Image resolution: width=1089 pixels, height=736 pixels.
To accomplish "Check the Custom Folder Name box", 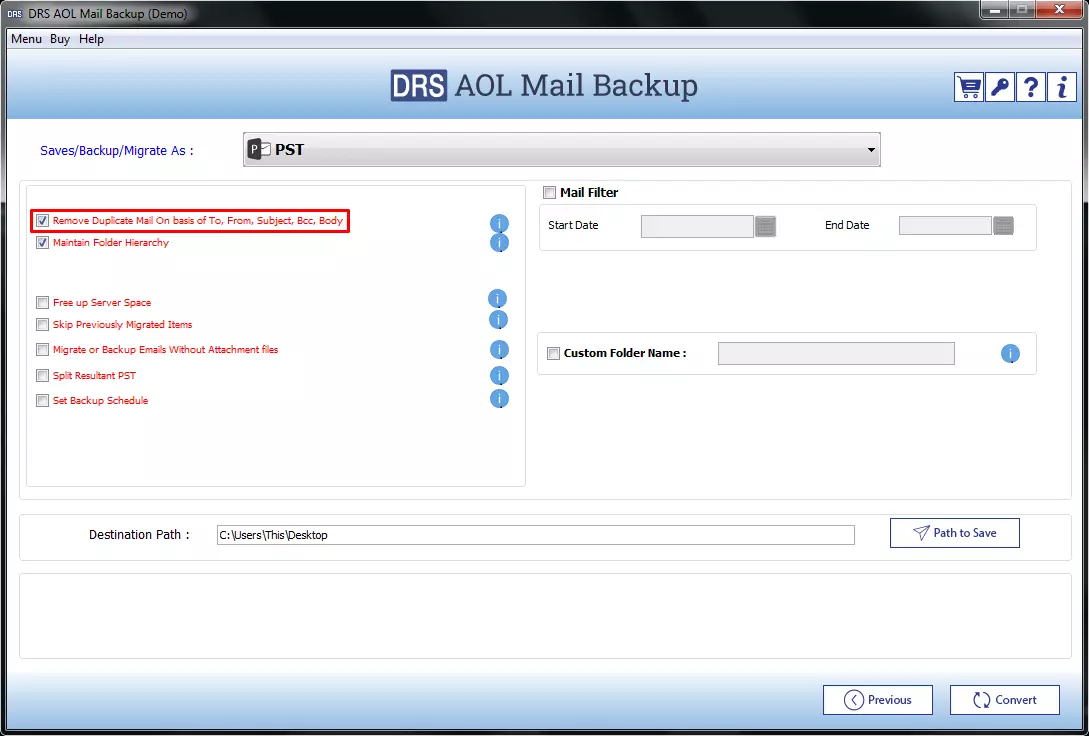I will [x=554, y=353].
